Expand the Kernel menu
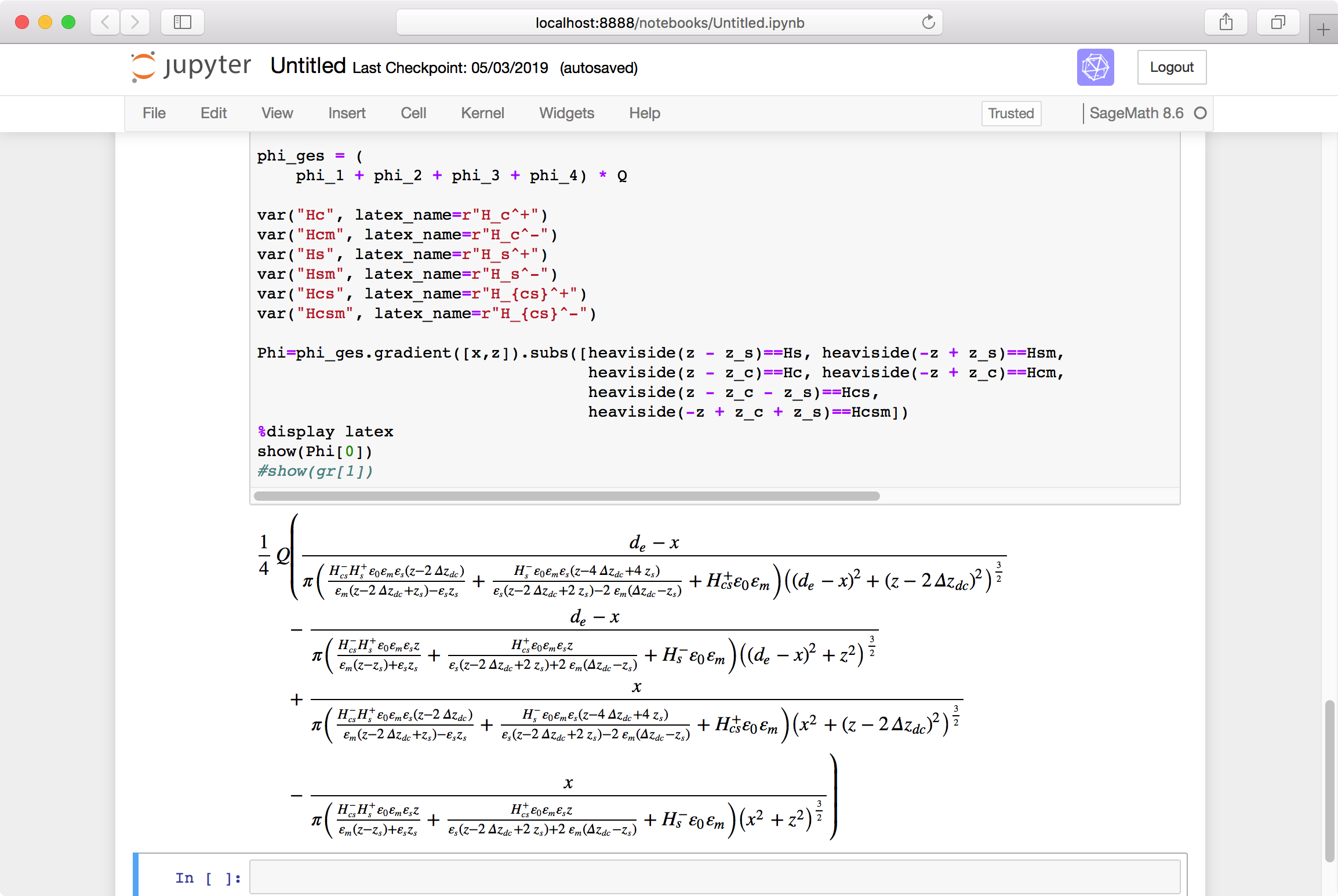 (482, 113)
